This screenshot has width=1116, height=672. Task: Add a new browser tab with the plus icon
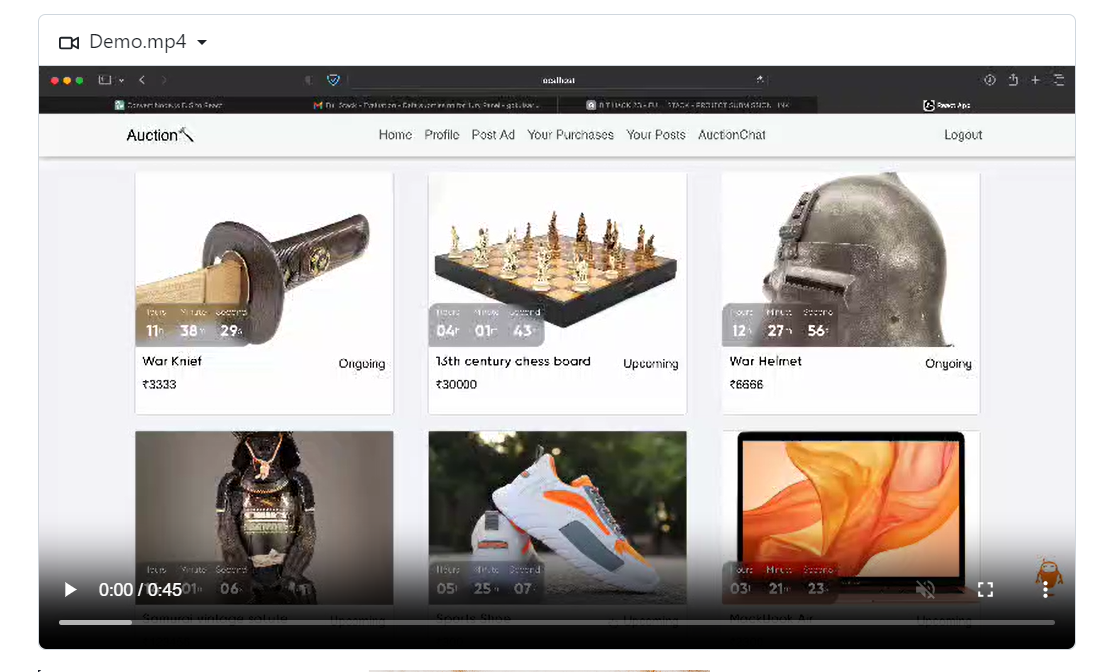pos(1036,80)
